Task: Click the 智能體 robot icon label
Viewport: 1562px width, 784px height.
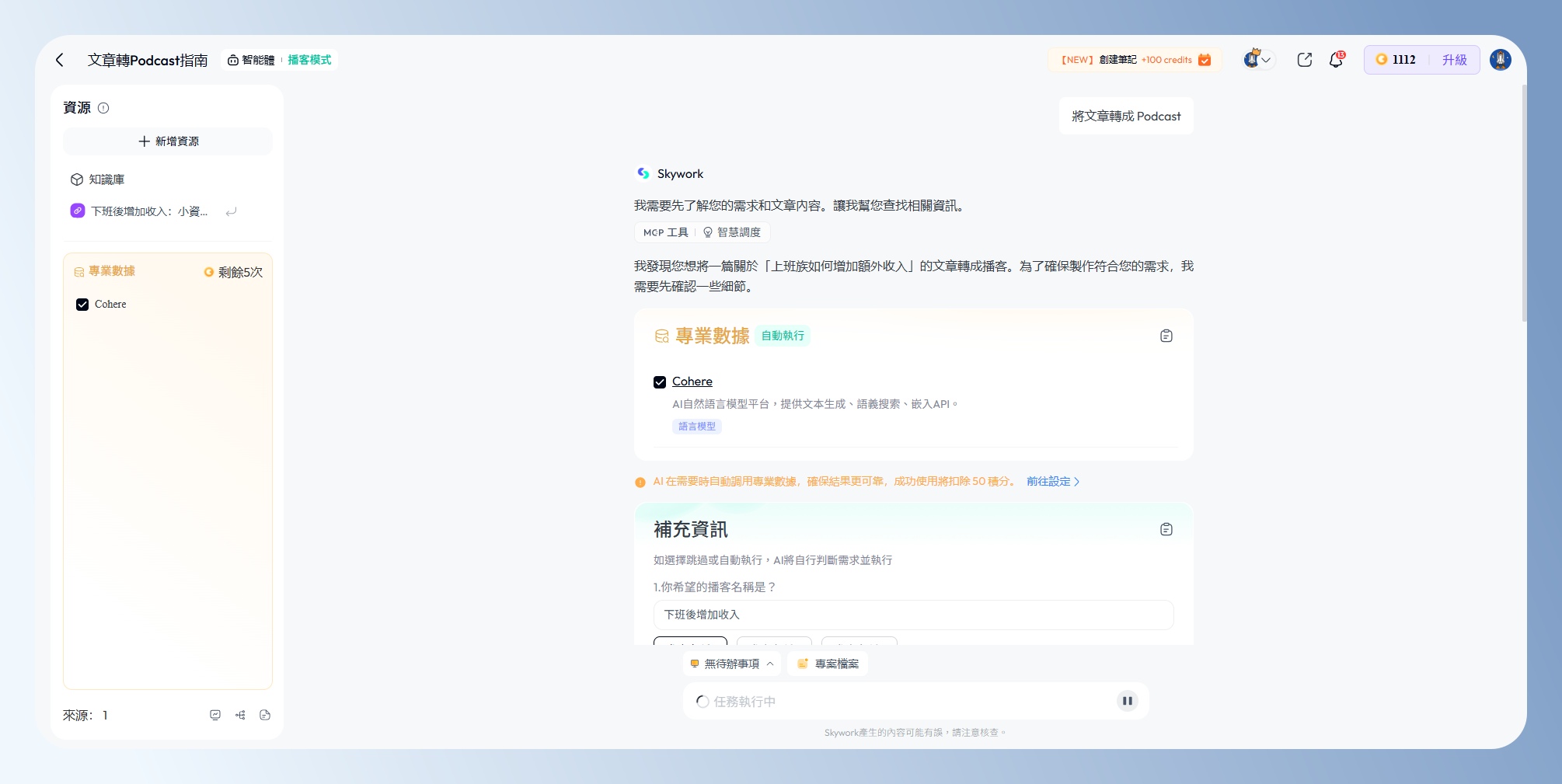Action: (251, 60)
